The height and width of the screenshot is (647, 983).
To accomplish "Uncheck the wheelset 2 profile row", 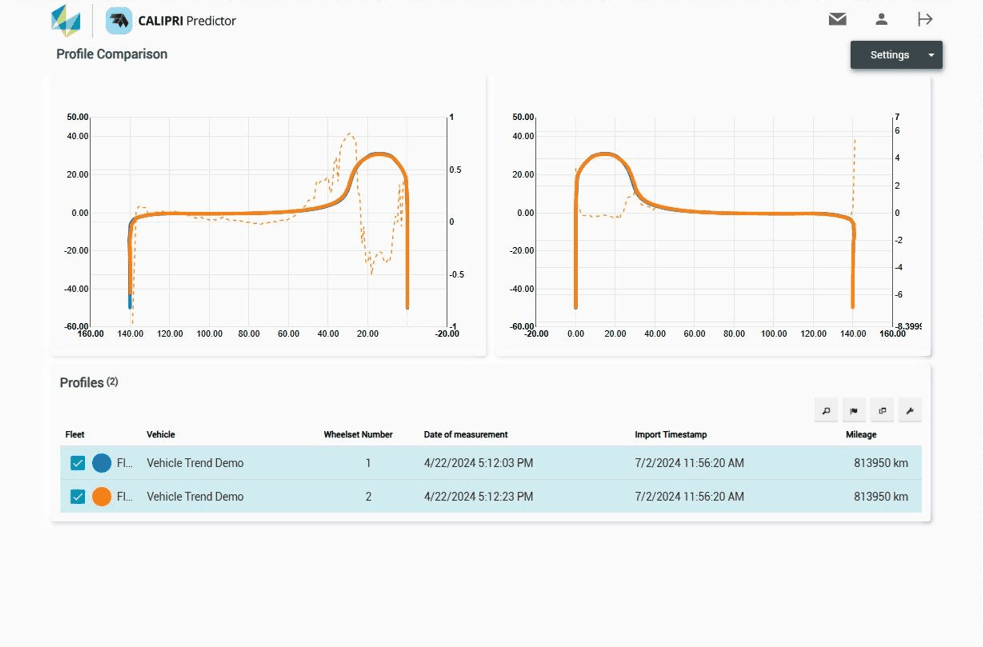I will pyautogui.click(x=77, y=496).
